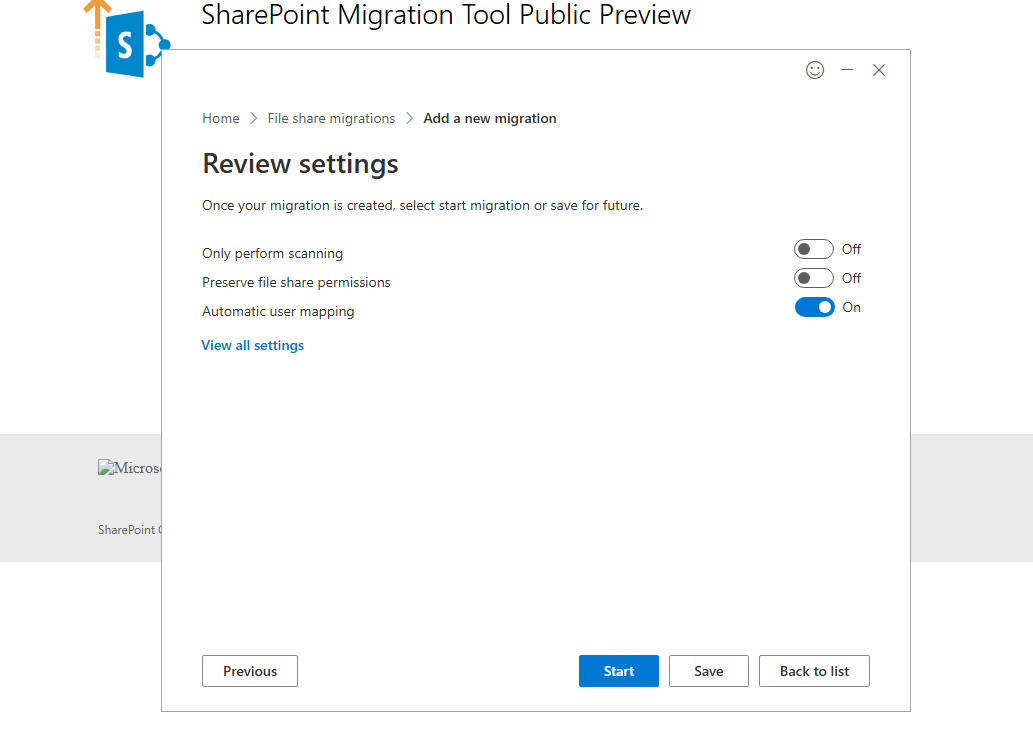Go back with the Previous button
The height and width of the screenshot is (747, 1033).
click(x=250, y=671)
